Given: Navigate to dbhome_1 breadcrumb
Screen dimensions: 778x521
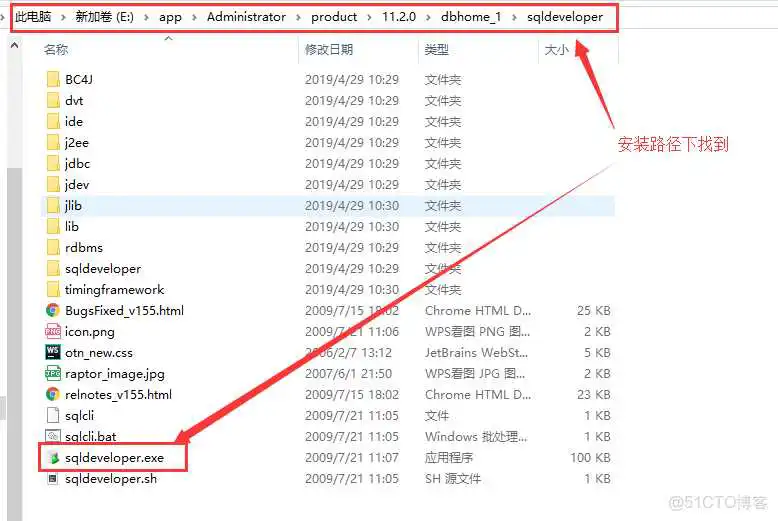Looking at the screenshot, I should [x=471, y=17].
